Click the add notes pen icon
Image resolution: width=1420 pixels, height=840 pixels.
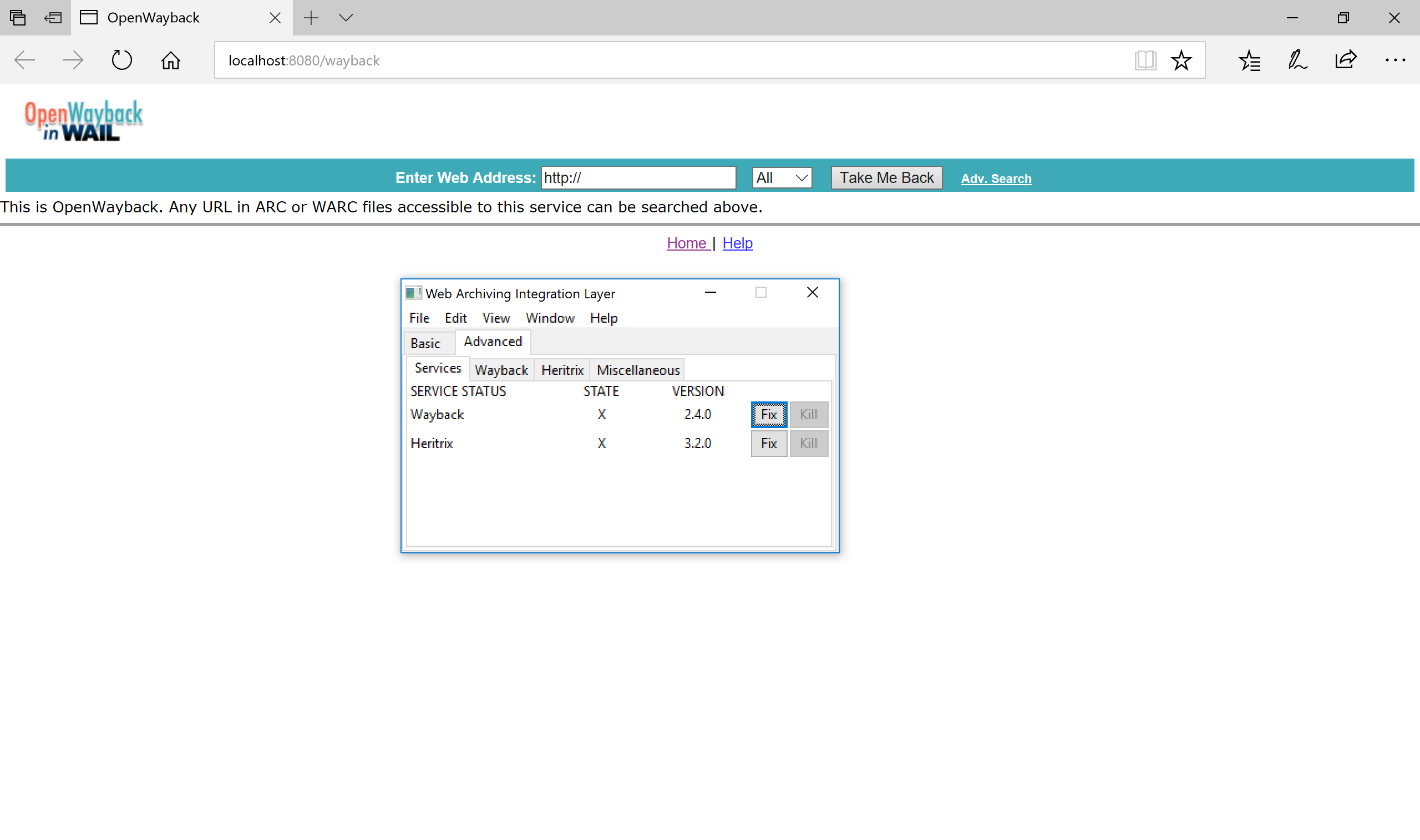(x=1297, y=60)
